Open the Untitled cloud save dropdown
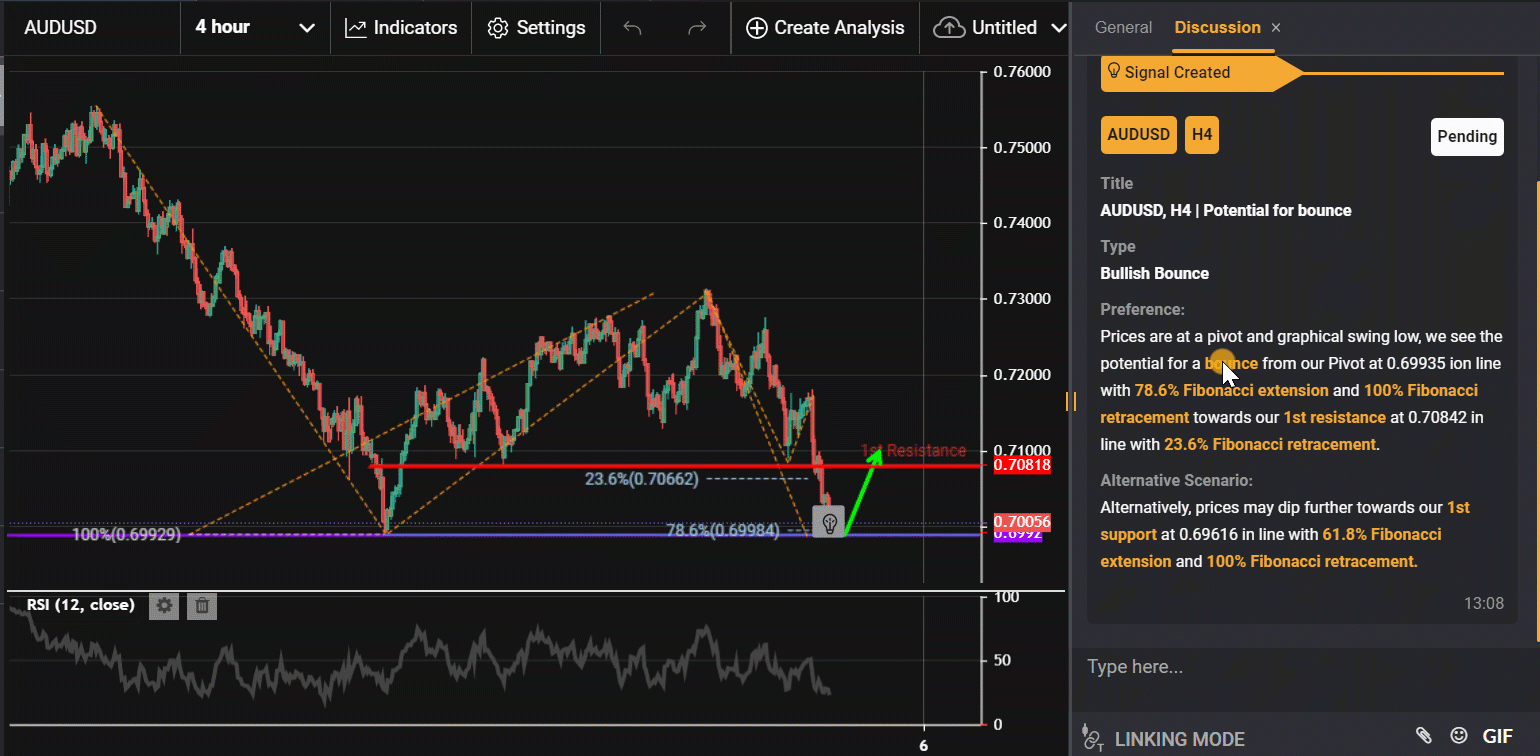 click(1000, 28)
